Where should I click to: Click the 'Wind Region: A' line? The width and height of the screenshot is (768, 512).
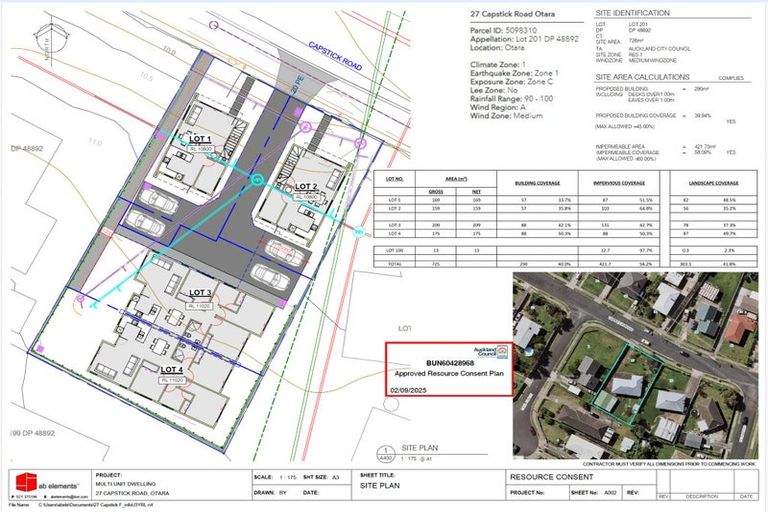point(498,107)
